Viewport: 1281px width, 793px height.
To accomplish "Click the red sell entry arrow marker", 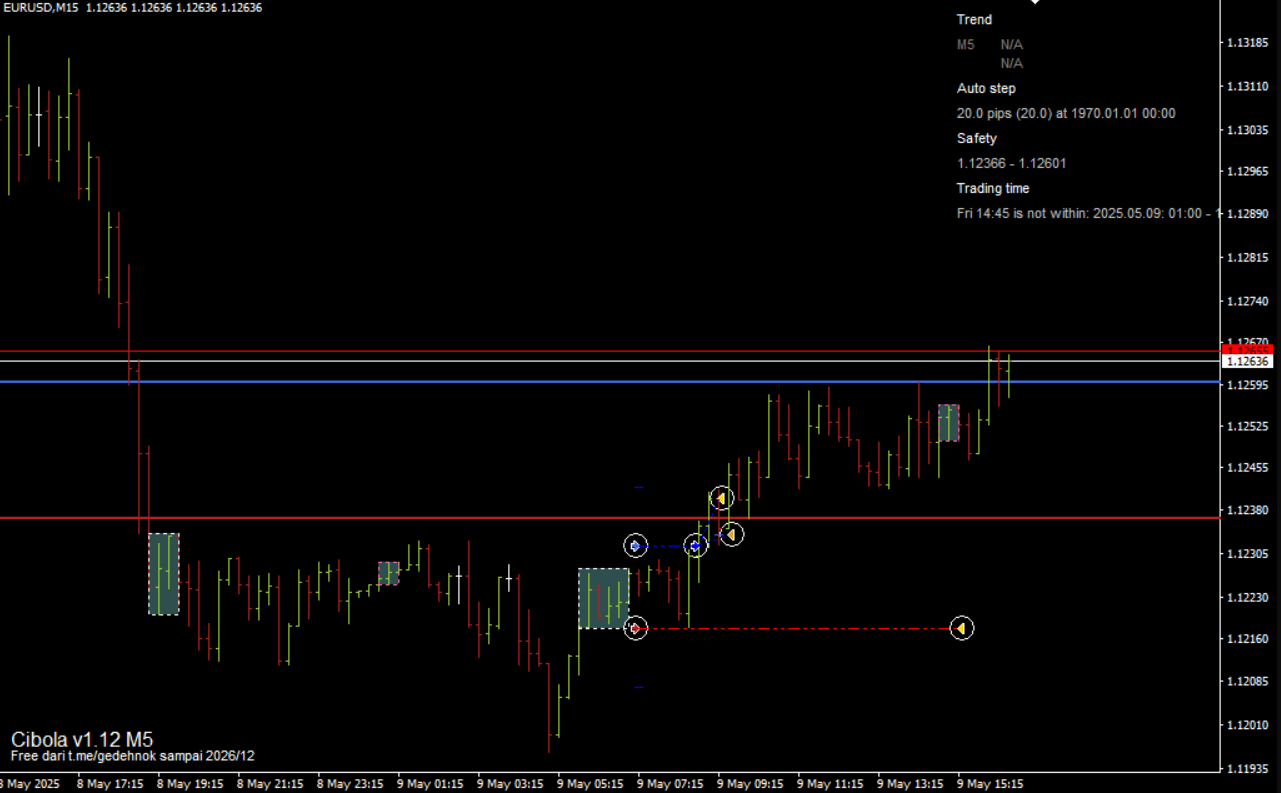I will click(636, 628).
